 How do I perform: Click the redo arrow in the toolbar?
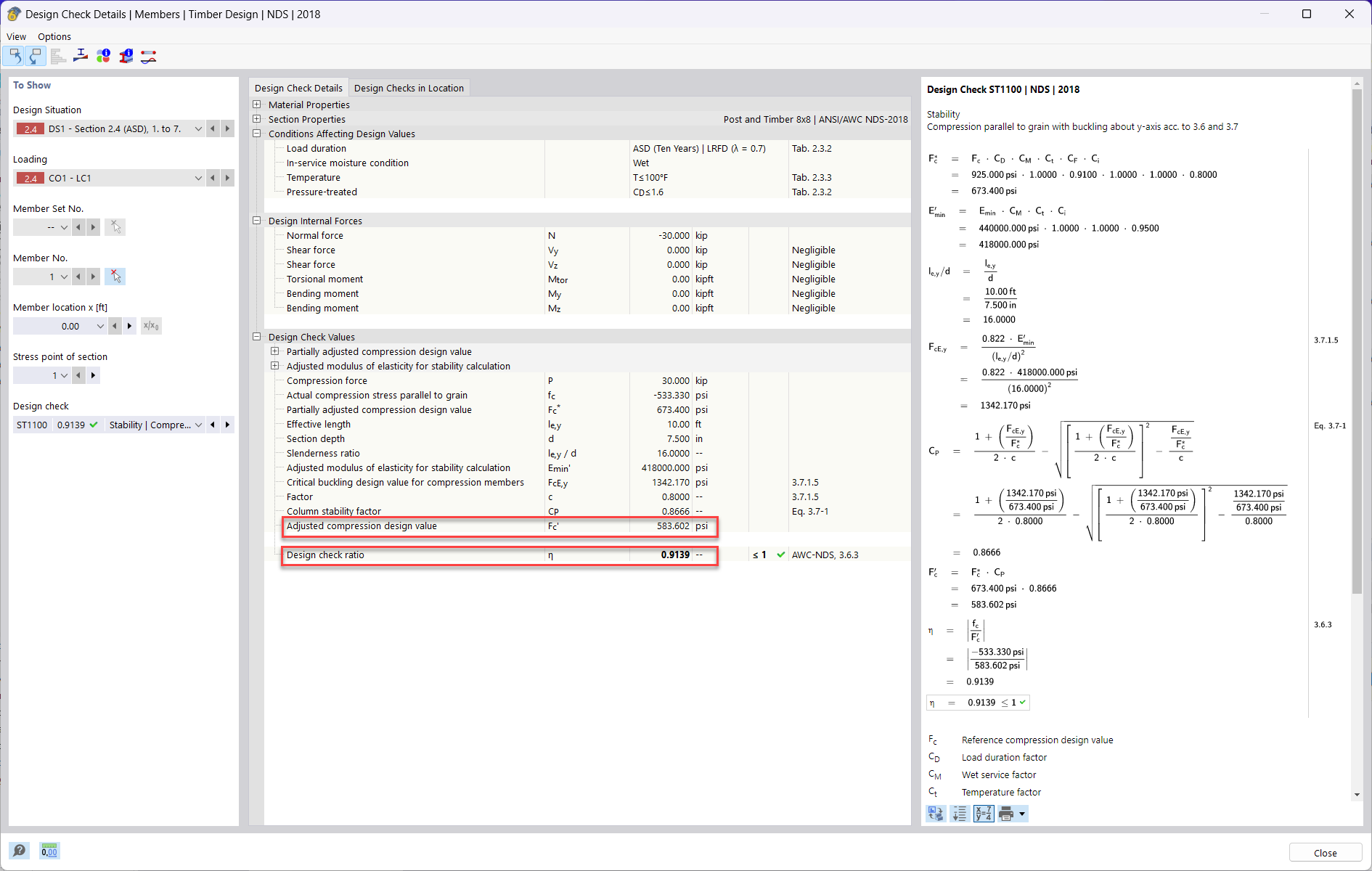pyautogui.click(x=35, y=56)
